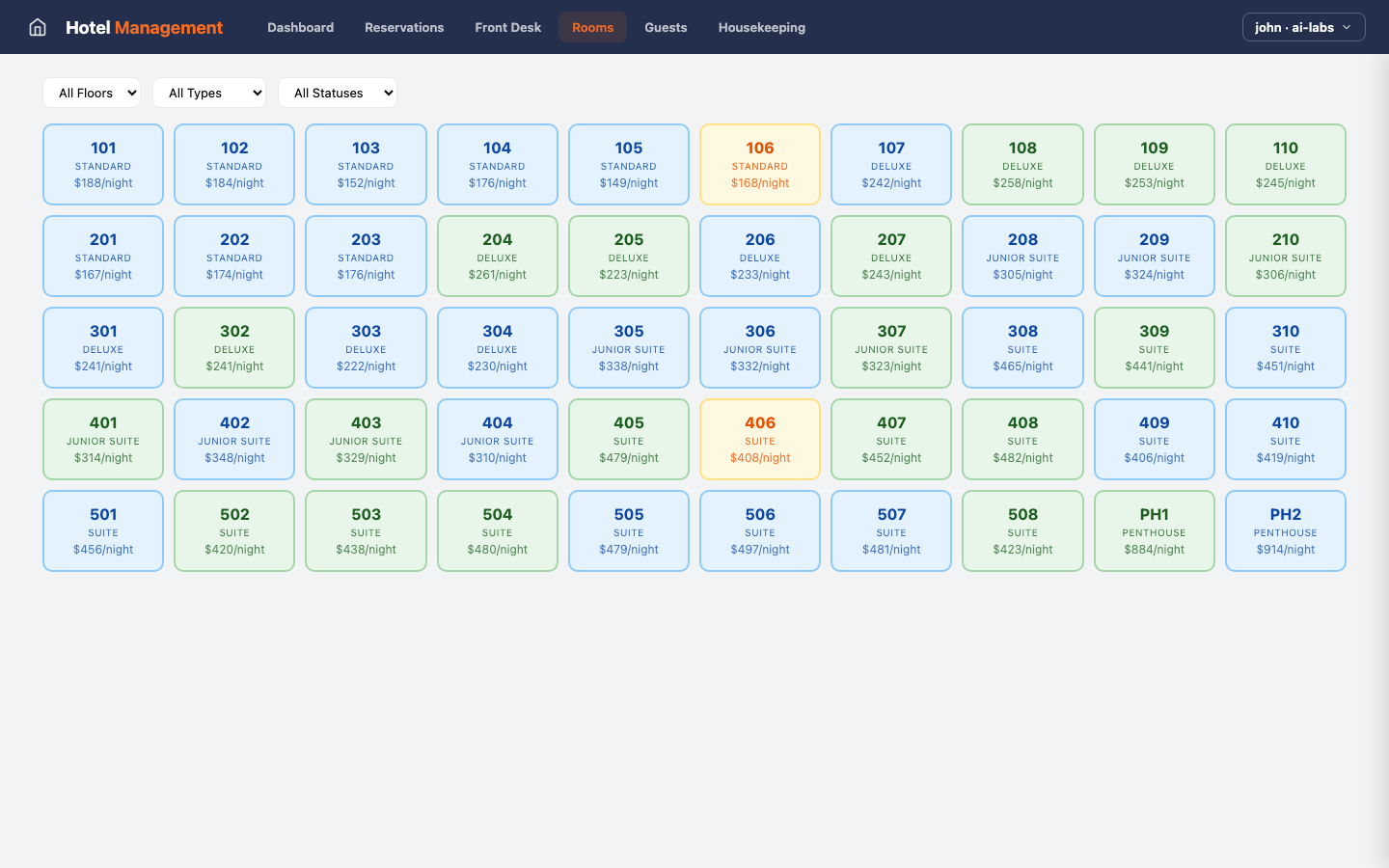Select room 106 Standard card

pyautogui.click(x=760, y=164)
